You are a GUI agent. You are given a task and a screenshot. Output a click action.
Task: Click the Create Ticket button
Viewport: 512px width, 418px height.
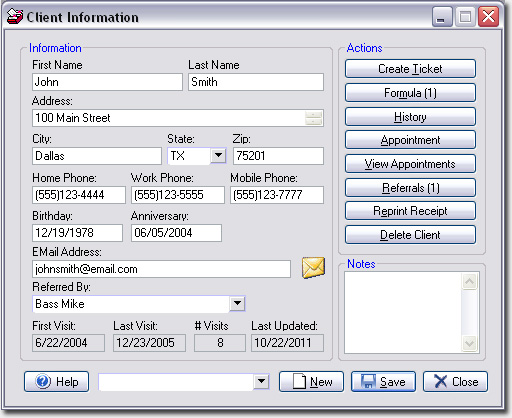click(410, 69)
